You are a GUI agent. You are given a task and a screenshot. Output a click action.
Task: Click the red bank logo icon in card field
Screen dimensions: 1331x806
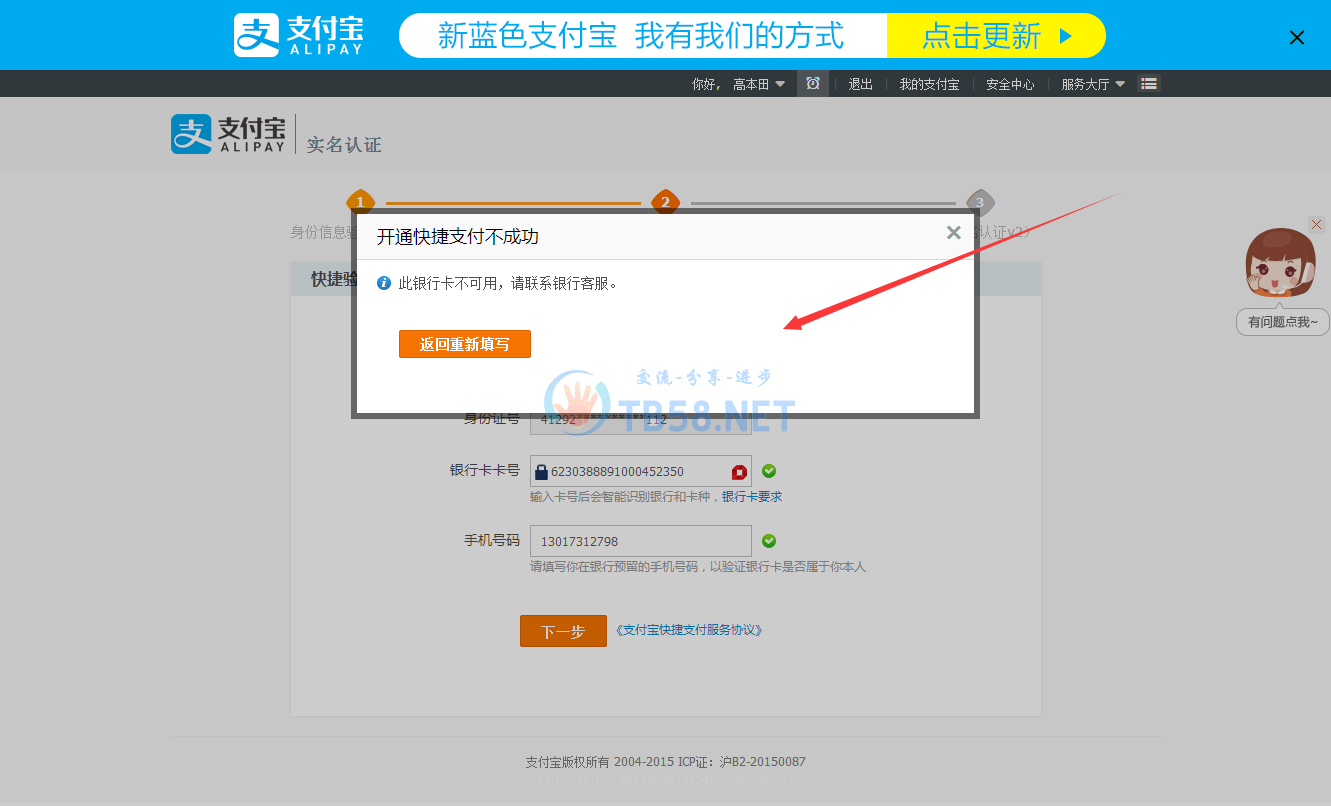739,472
